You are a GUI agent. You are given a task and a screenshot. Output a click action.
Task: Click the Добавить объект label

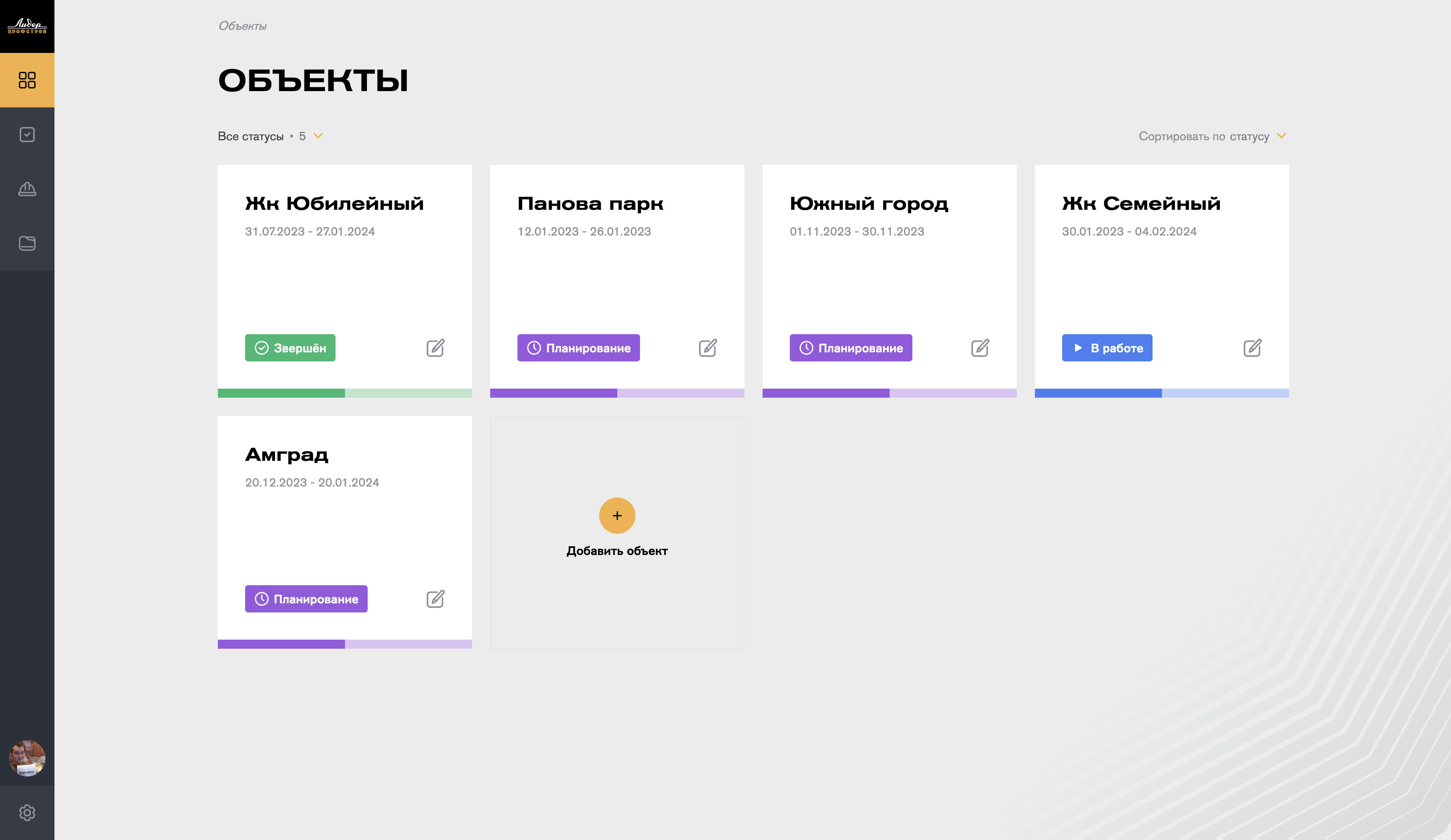pos(617,550)
